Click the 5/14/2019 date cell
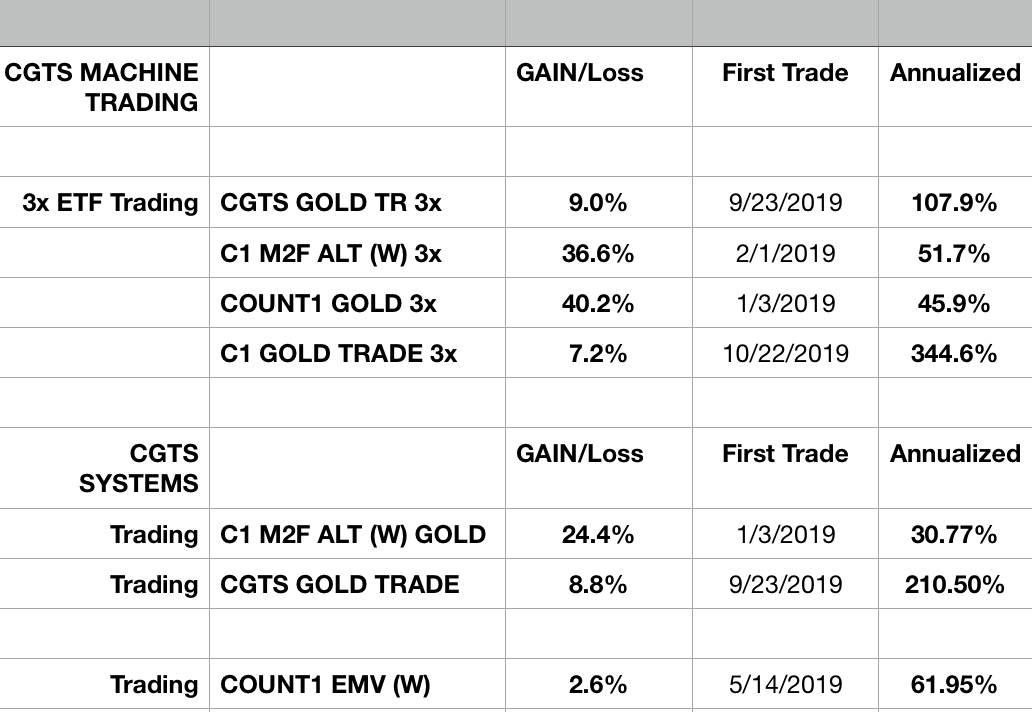This screenshot has height=712, width=1032. point(785,685)
